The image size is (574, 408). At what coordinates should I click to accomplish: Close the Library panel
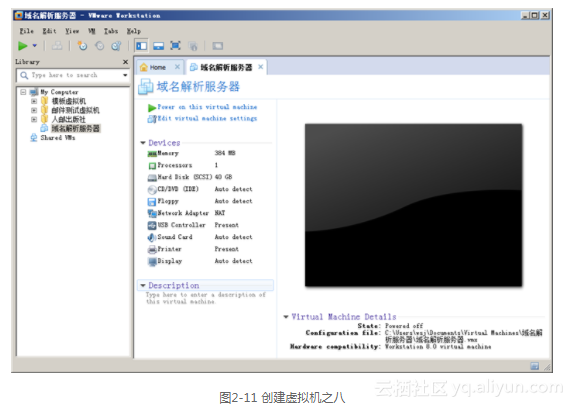click(125, 62)
